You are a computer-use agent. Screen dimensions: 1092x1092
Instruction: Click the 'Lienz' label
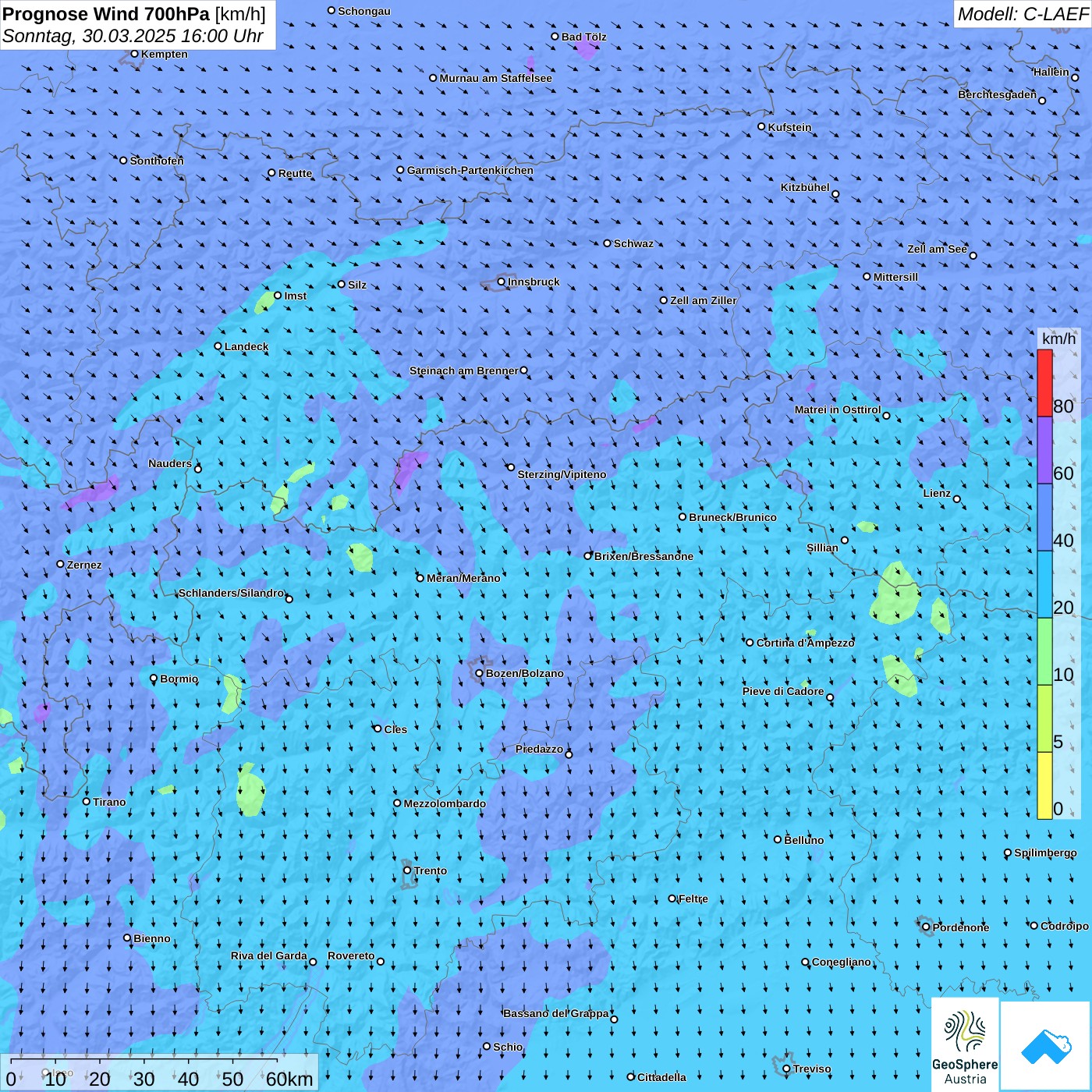[937, 493]
